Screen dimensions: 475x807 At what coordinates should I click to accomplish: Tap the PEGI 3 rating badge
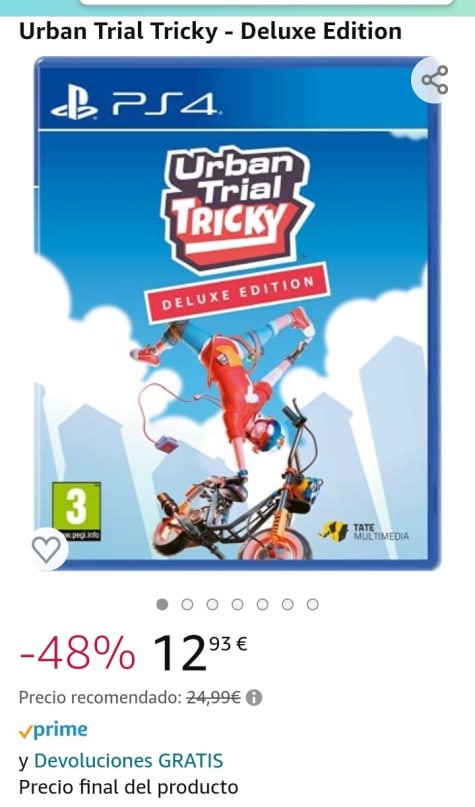point(76,511)
